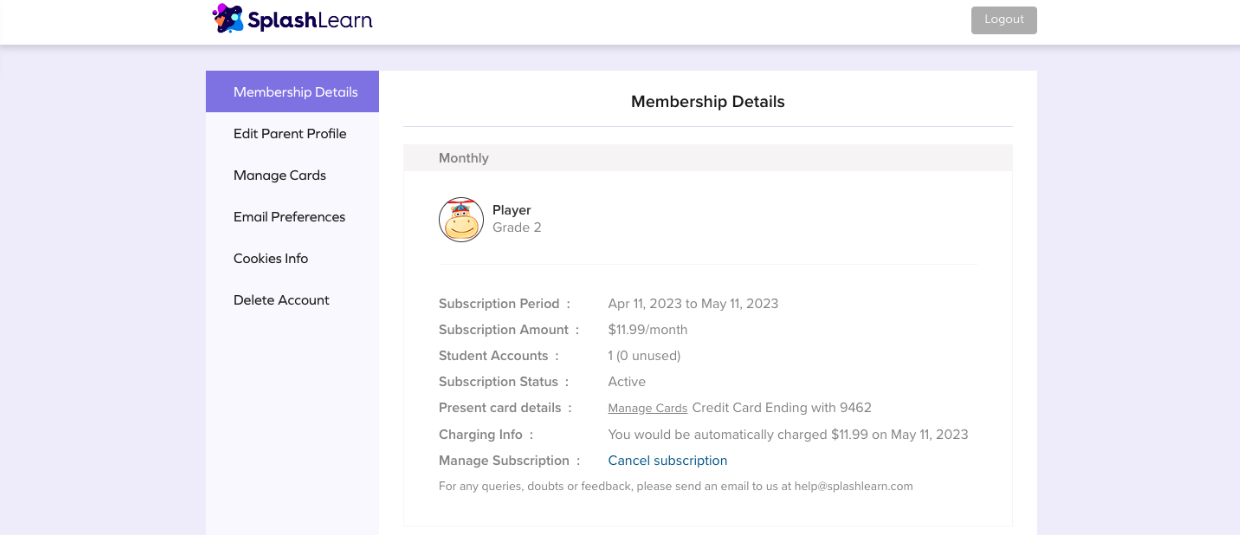Click the Player hippo avatar
The width and height of the screenshot is (1240, 535).
click(461, 219)
